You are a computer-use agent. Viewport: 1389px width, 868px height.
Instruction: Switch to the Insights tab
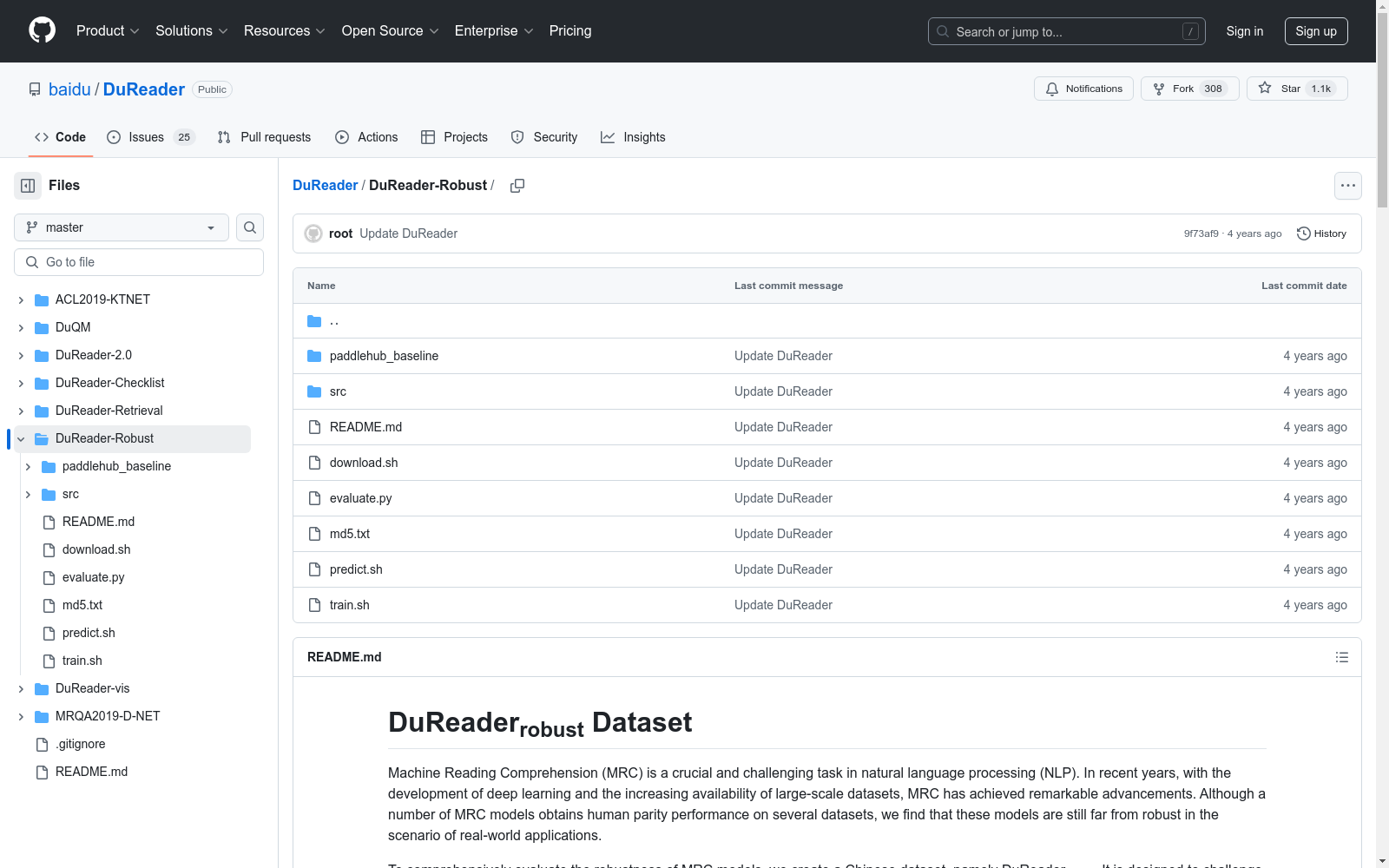pyautogui.click(x=633, y=137)
